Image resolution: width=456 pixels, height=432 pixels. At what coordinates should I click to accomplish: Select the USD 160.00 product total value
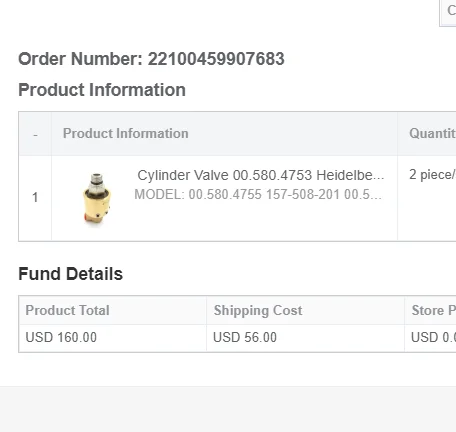[61, 337]
